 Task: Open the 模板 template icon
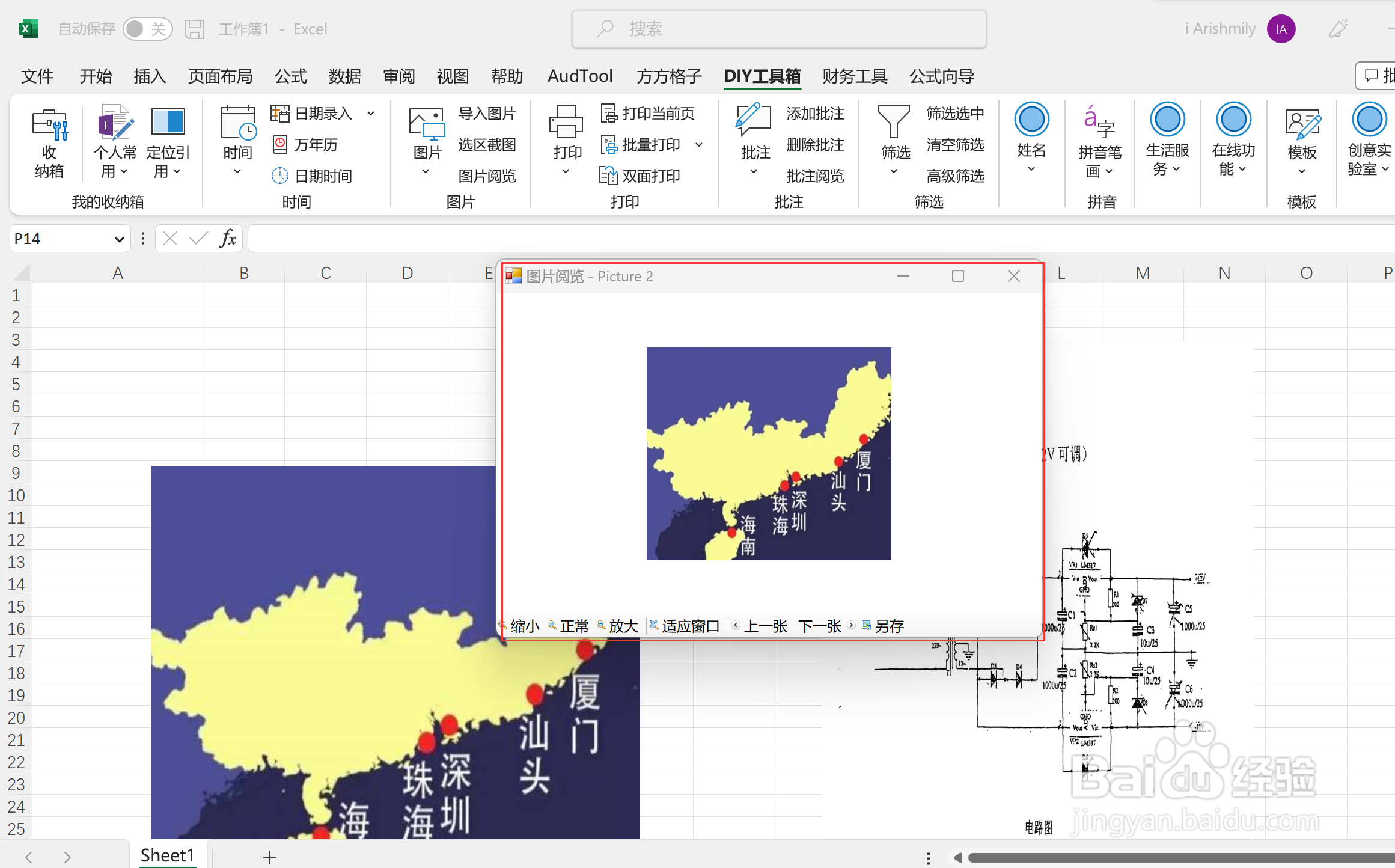click(x=1302, y=124)
